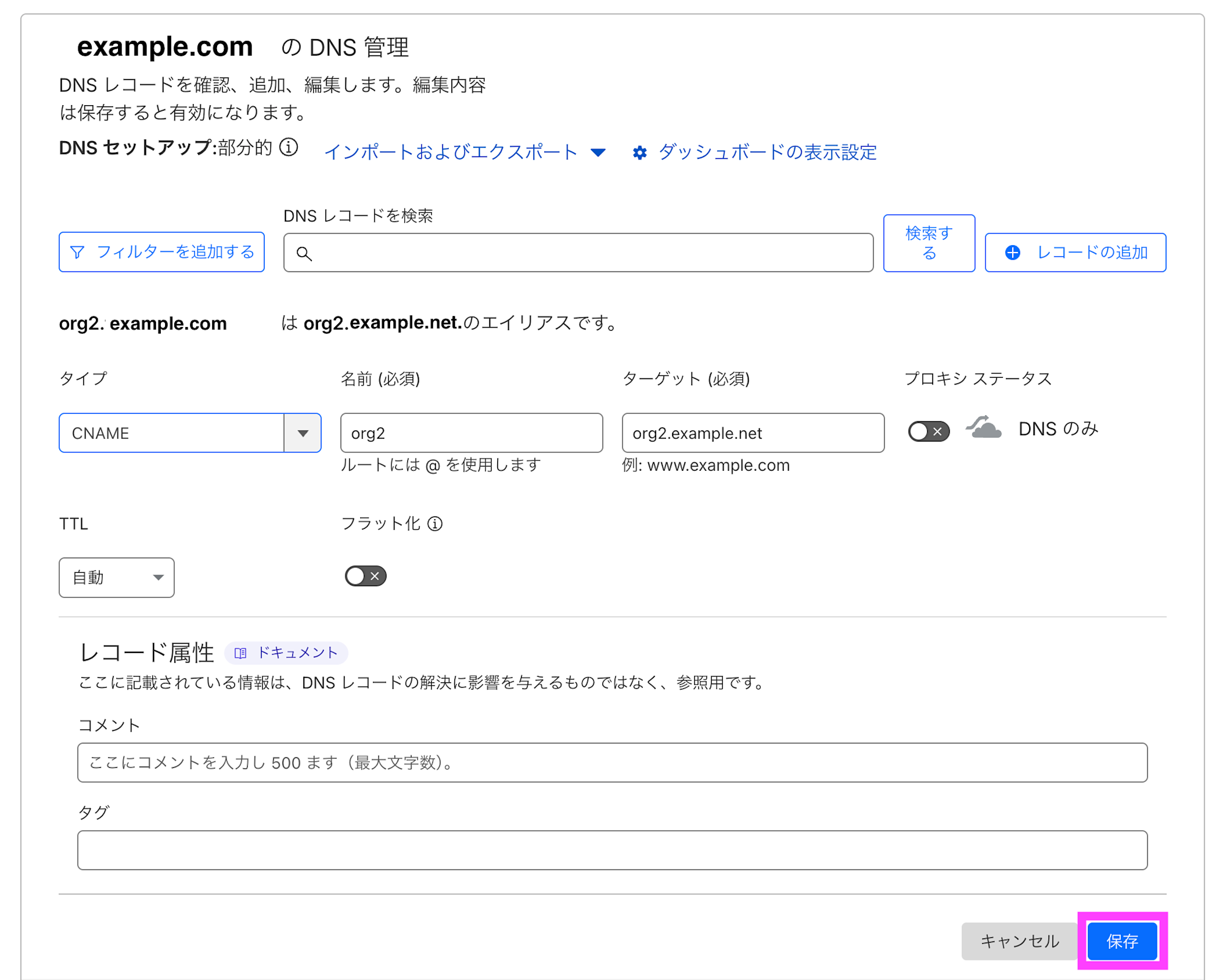
Task: Click the 検索する button
Action: point(928,243)
